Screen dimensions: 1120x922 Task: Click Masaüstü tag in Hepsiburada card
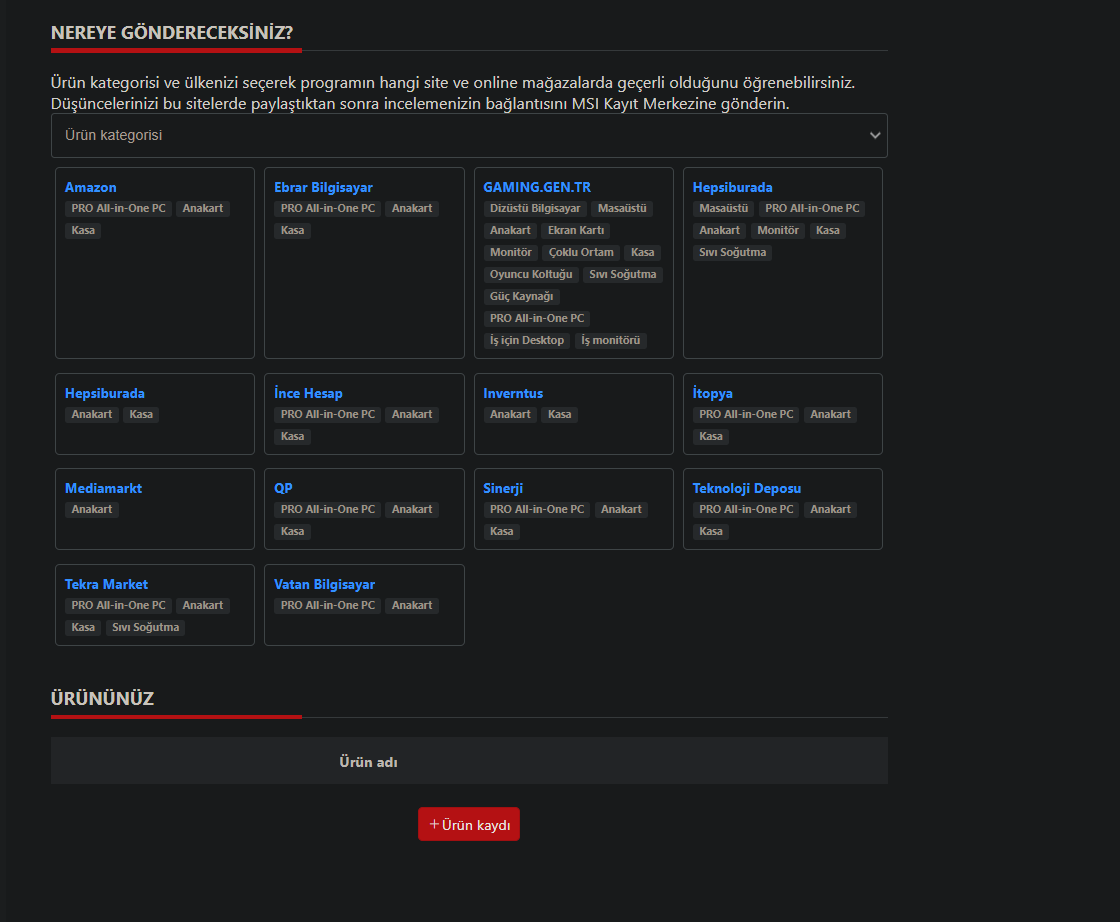(x=724, y=209)
